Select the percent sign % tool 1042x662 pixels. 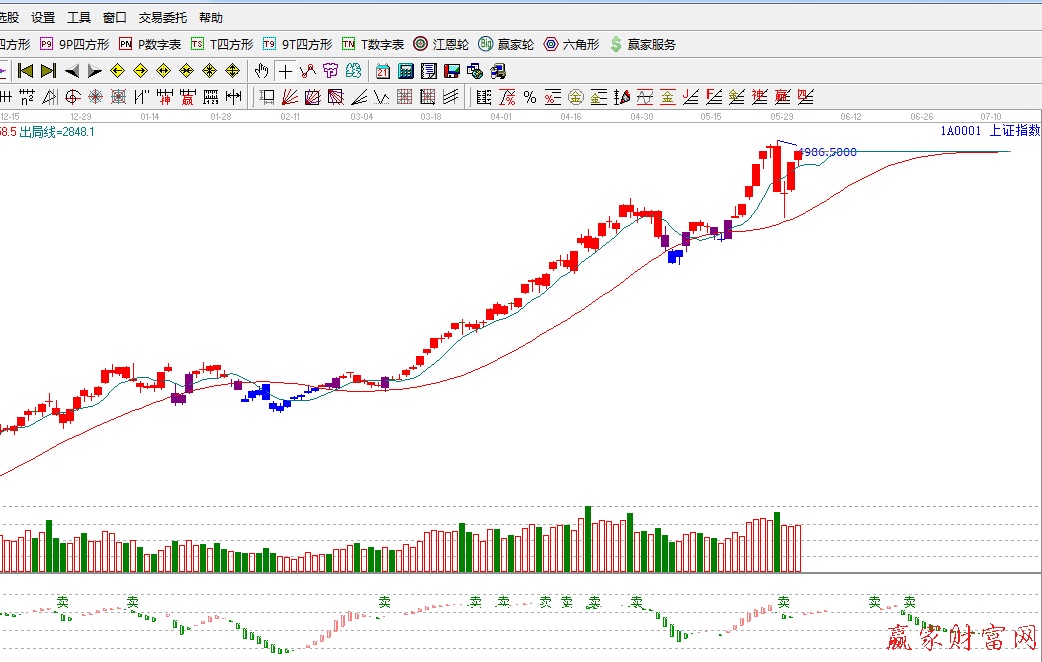click(x=530, y=97)
